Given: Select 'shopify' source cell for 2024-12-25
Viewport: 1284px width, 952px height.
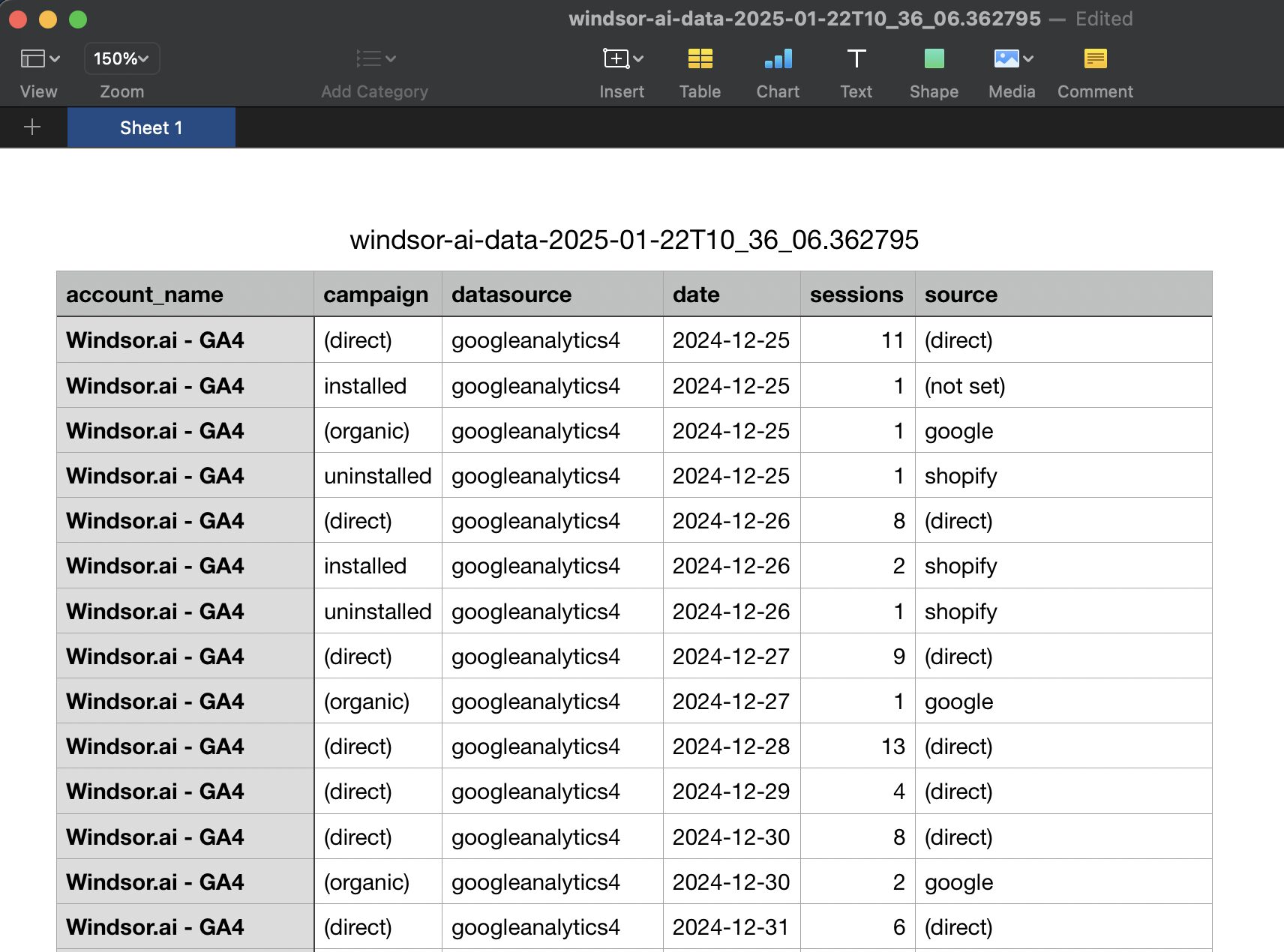Looking at the screenshot, I should tap(1063, 476).
